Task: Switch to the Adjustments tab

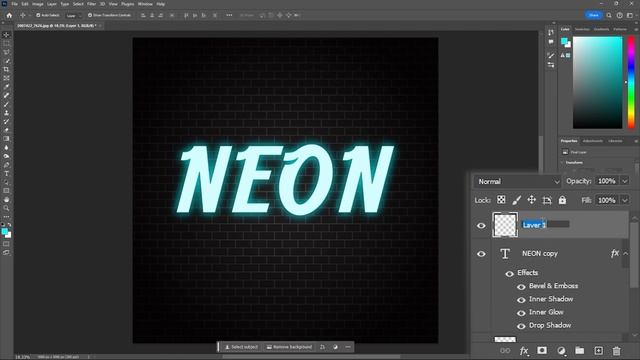Action: [593, 141]
